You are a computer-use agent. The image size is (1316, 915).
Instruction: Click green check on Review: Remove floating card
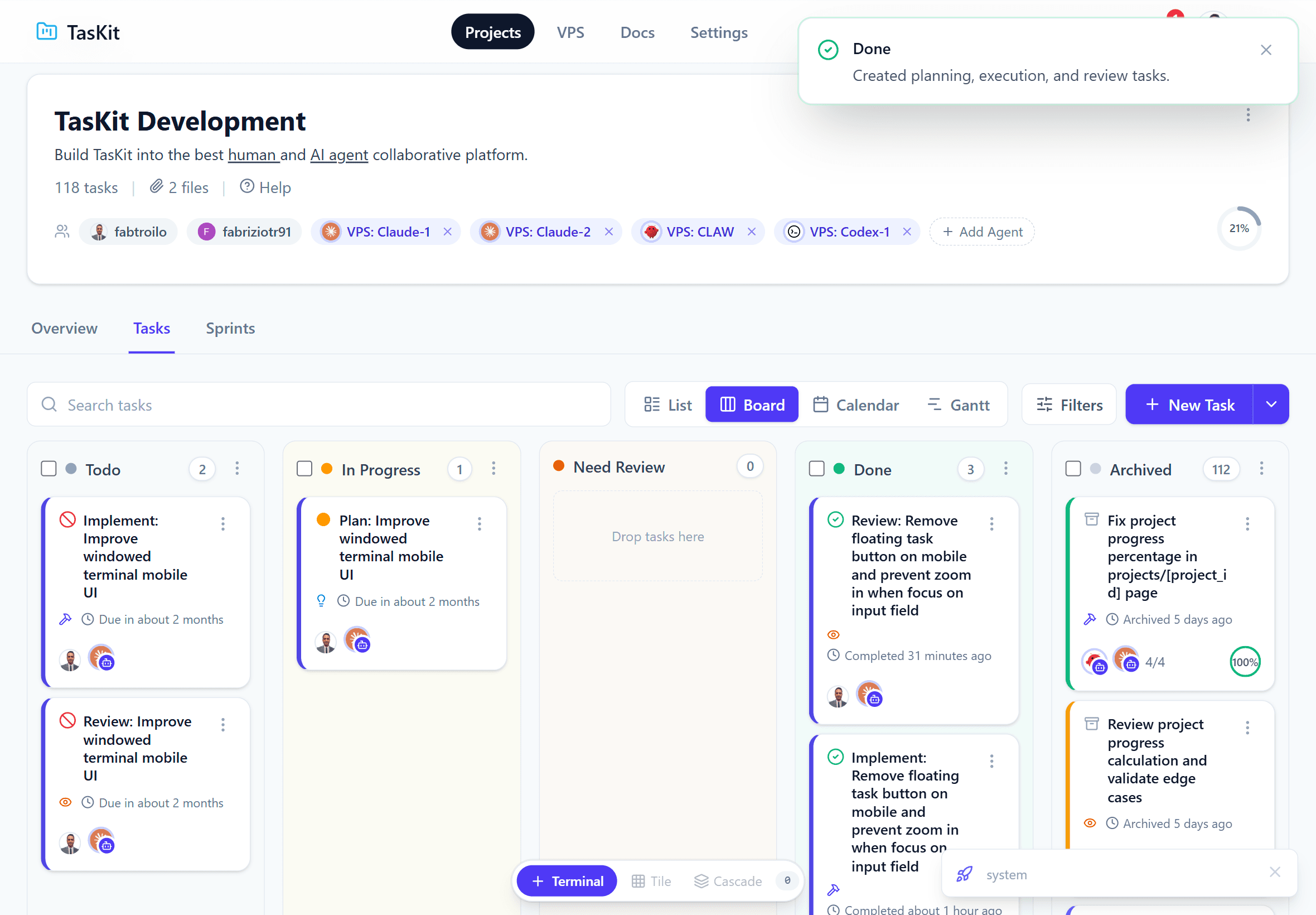point(836,520)
